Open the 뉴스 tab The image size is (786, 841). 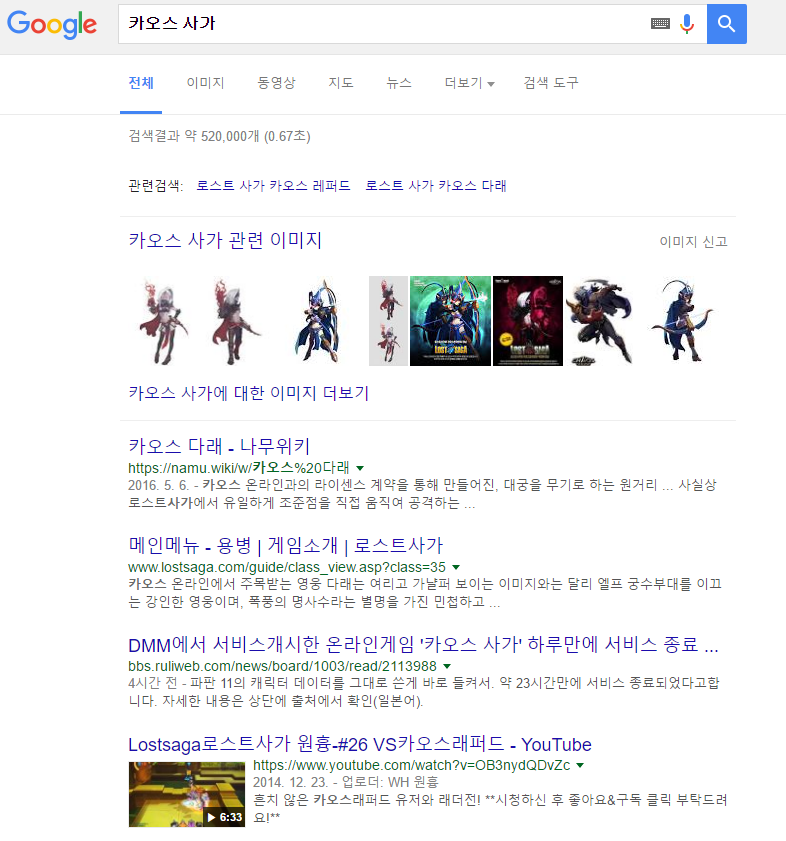(x=399, y=83)
